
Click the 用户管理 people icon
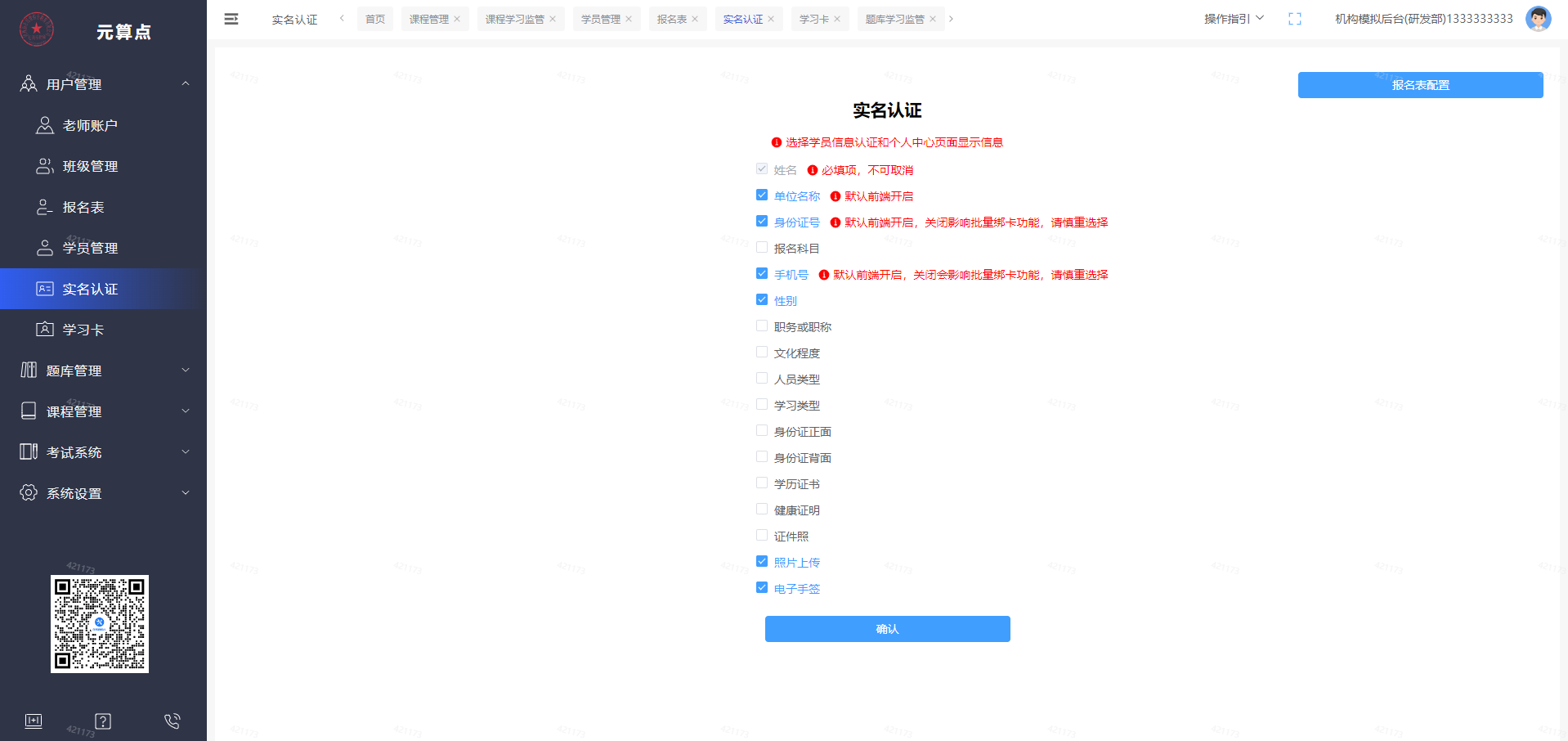[29, 83]
